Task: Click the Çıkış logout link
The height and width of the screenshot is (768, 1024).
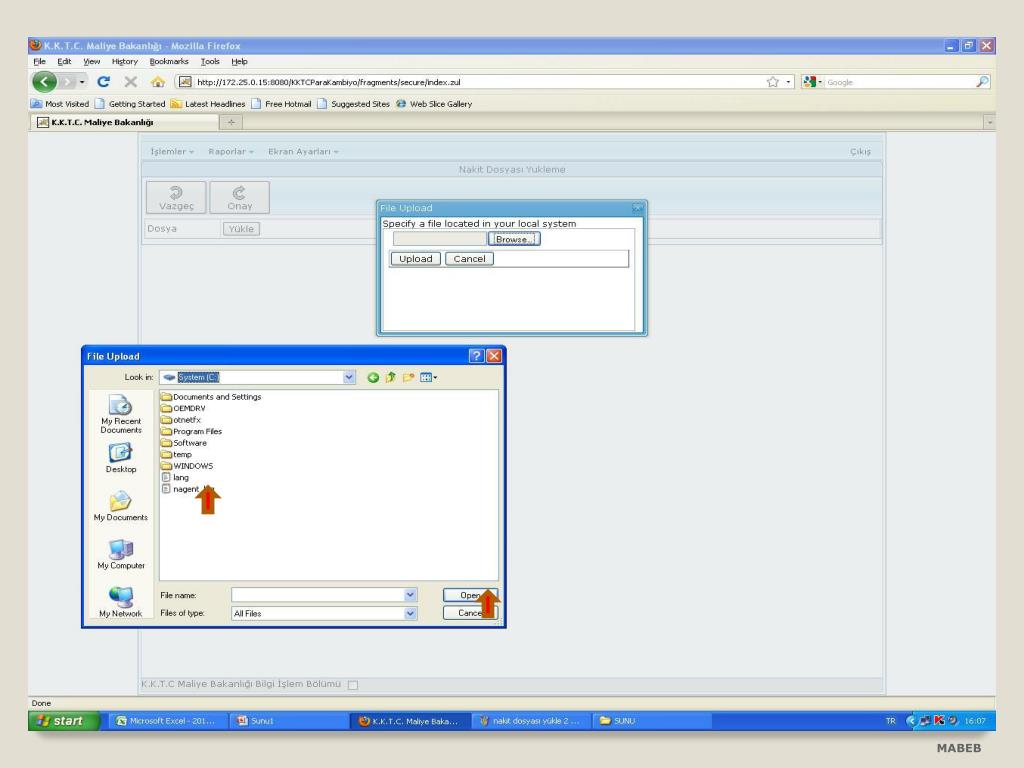Action: pos(860,152)
